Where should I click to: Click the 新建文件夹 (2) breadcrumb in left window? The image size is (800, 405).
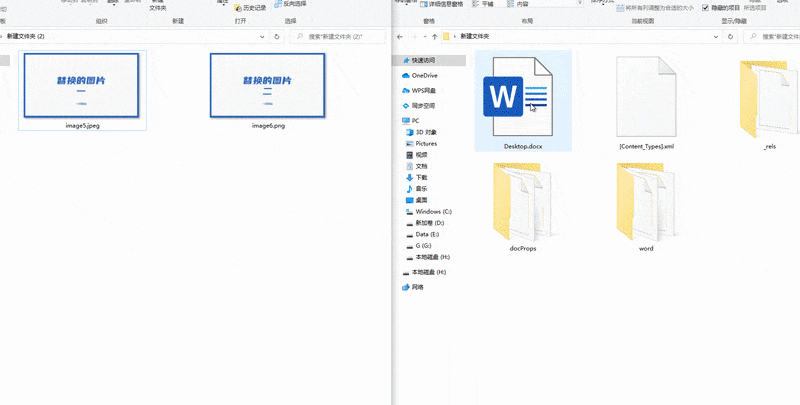click(x=26, y=37)
